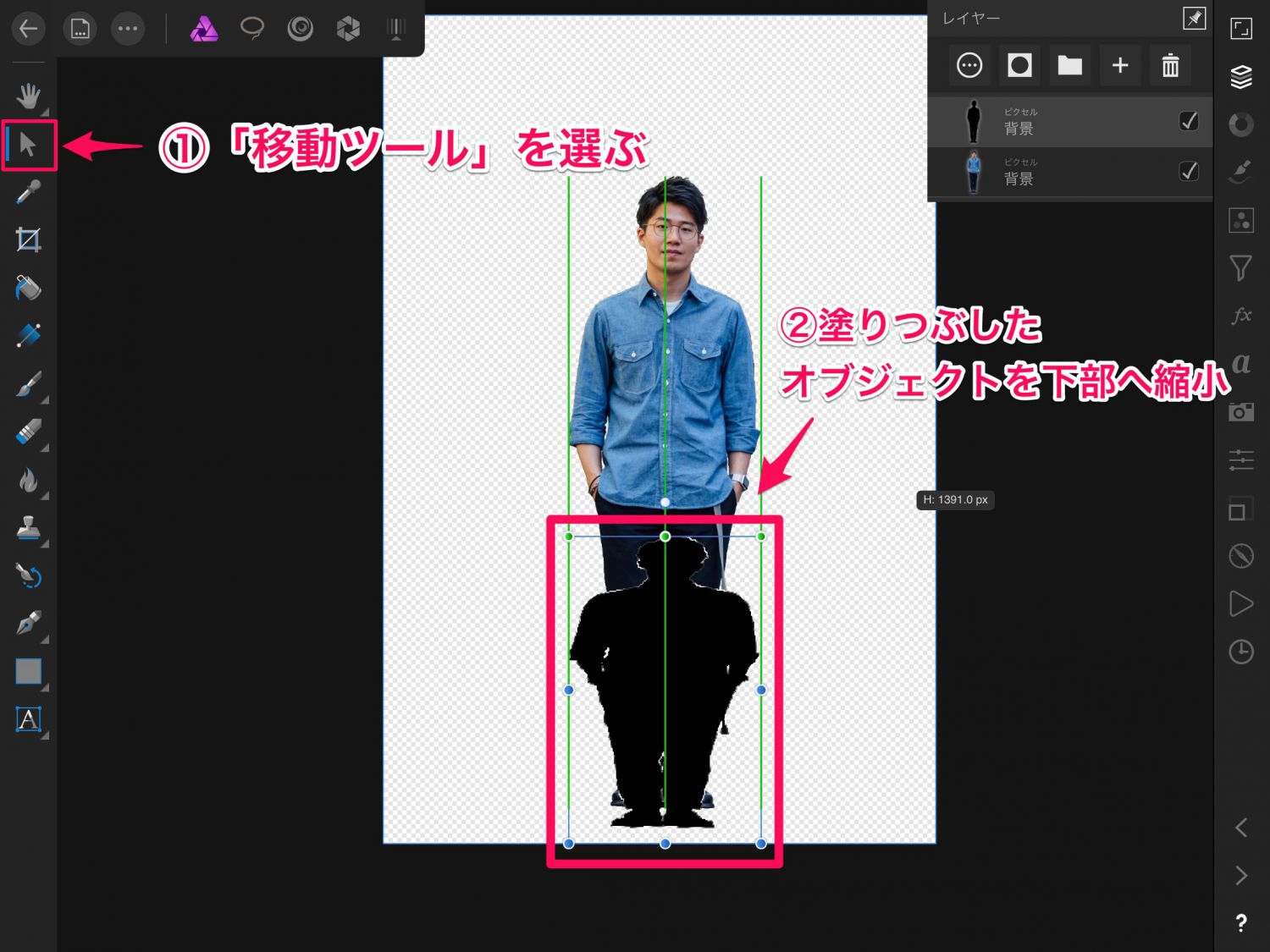1270x952 pixels.
Task: Pick the Color Picker eyedropper tool
Action: click(28, 193)
